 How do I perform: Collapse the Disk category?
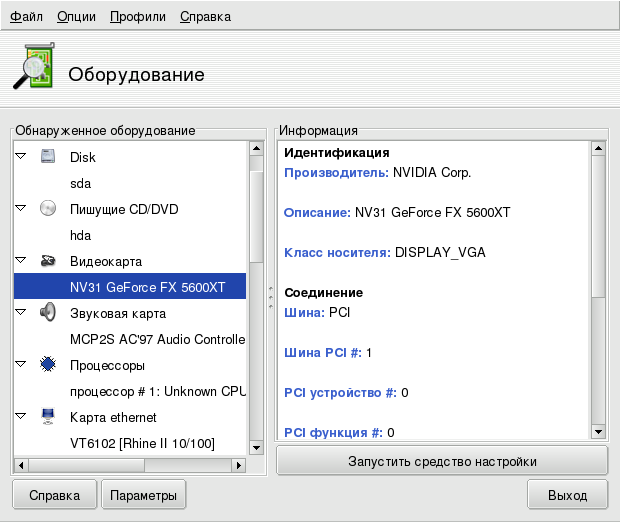21,156
